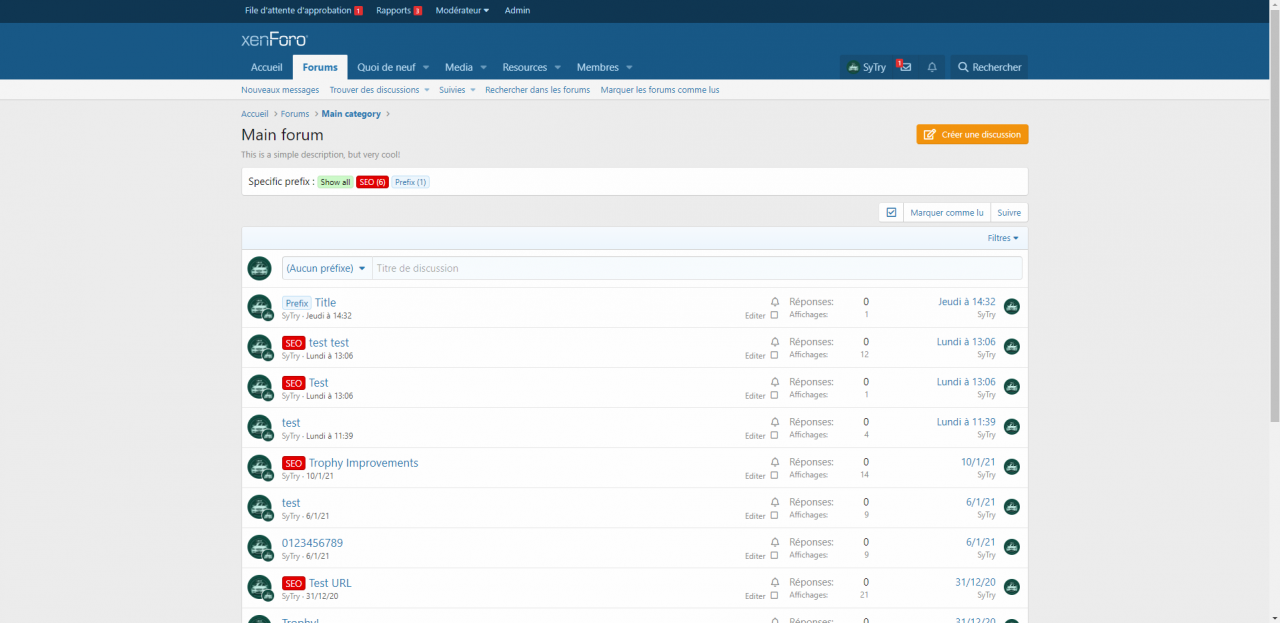Open the alerts bell in navigation bar
This screenshot has height=623, width=1280.
(932, 67)
